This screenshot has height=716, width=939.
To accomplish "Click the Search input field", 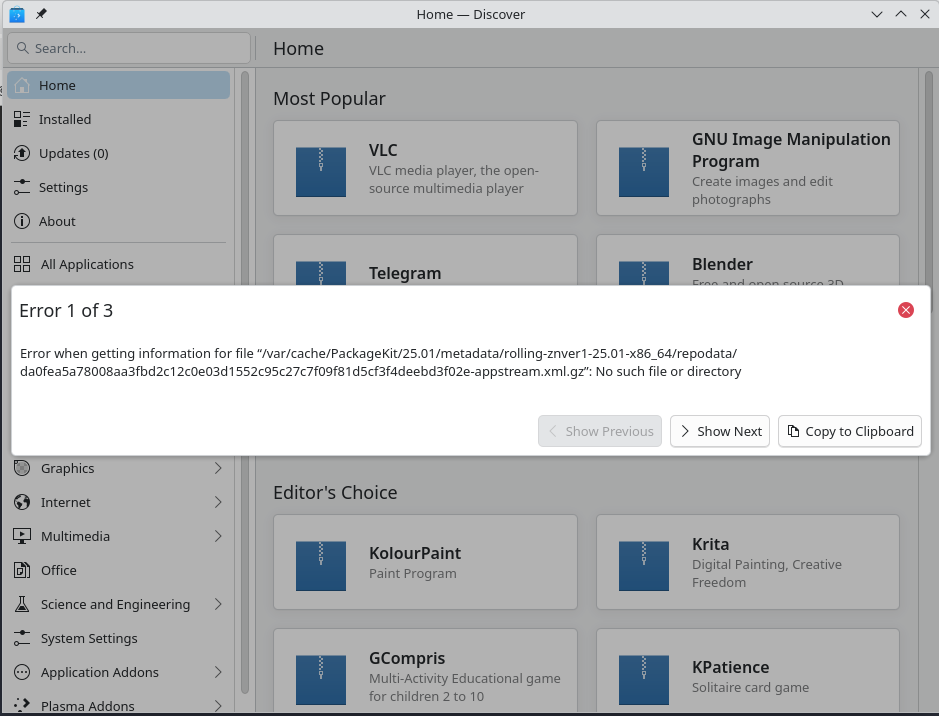I will (129, 48).
